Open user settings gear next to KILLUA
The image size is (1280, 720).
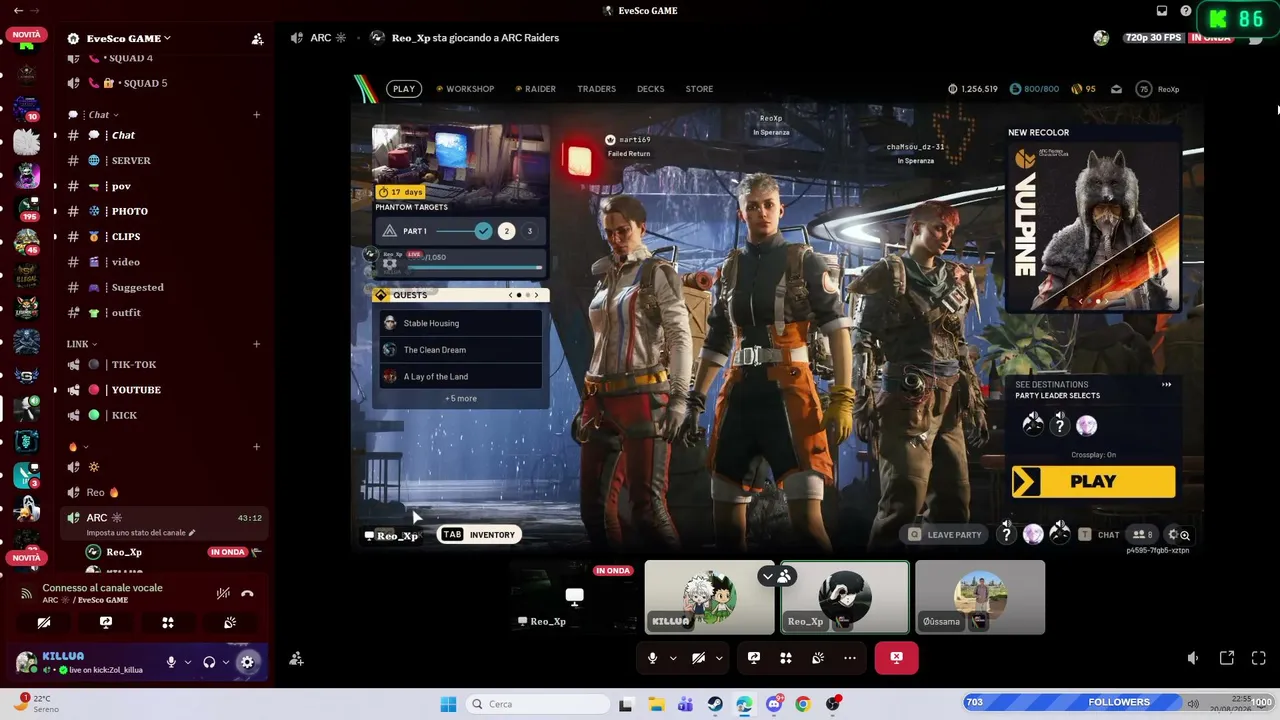247,662
